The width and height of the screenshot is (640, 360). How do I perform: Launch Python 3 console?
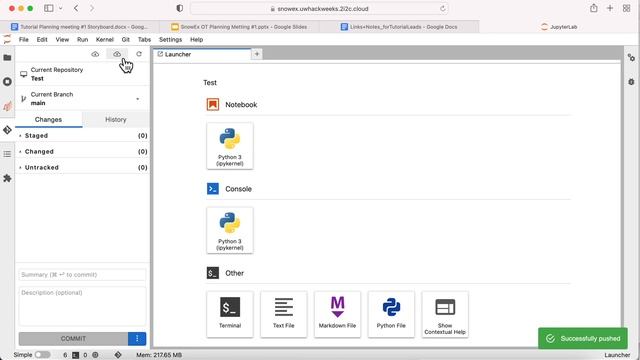pyautogui.click(x=230, y=230)
